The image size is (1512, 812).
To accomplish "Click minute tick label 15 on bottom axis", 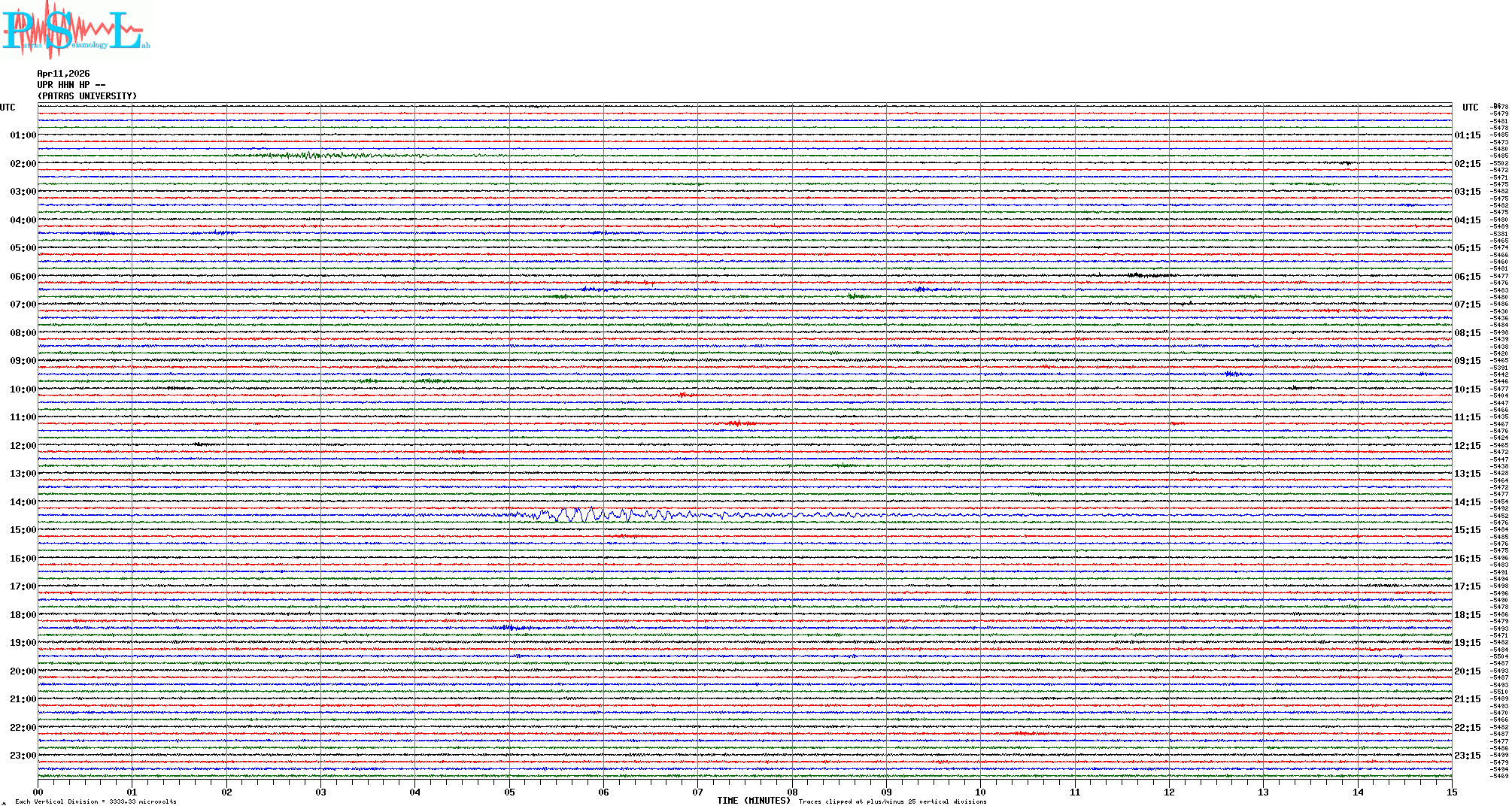I will (1451, 792).
